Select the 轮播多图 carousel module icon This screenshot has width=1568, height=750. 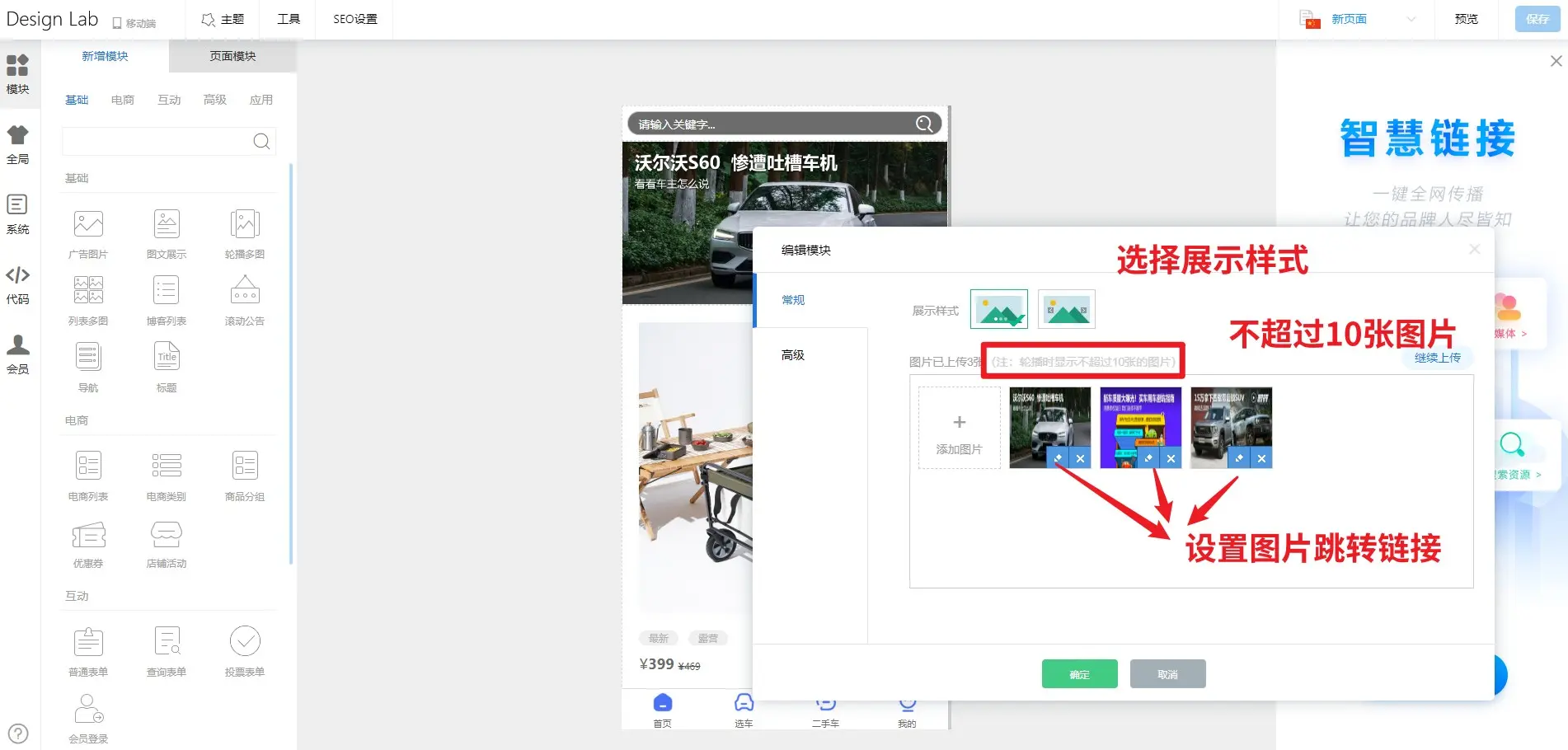pos(245,225)
